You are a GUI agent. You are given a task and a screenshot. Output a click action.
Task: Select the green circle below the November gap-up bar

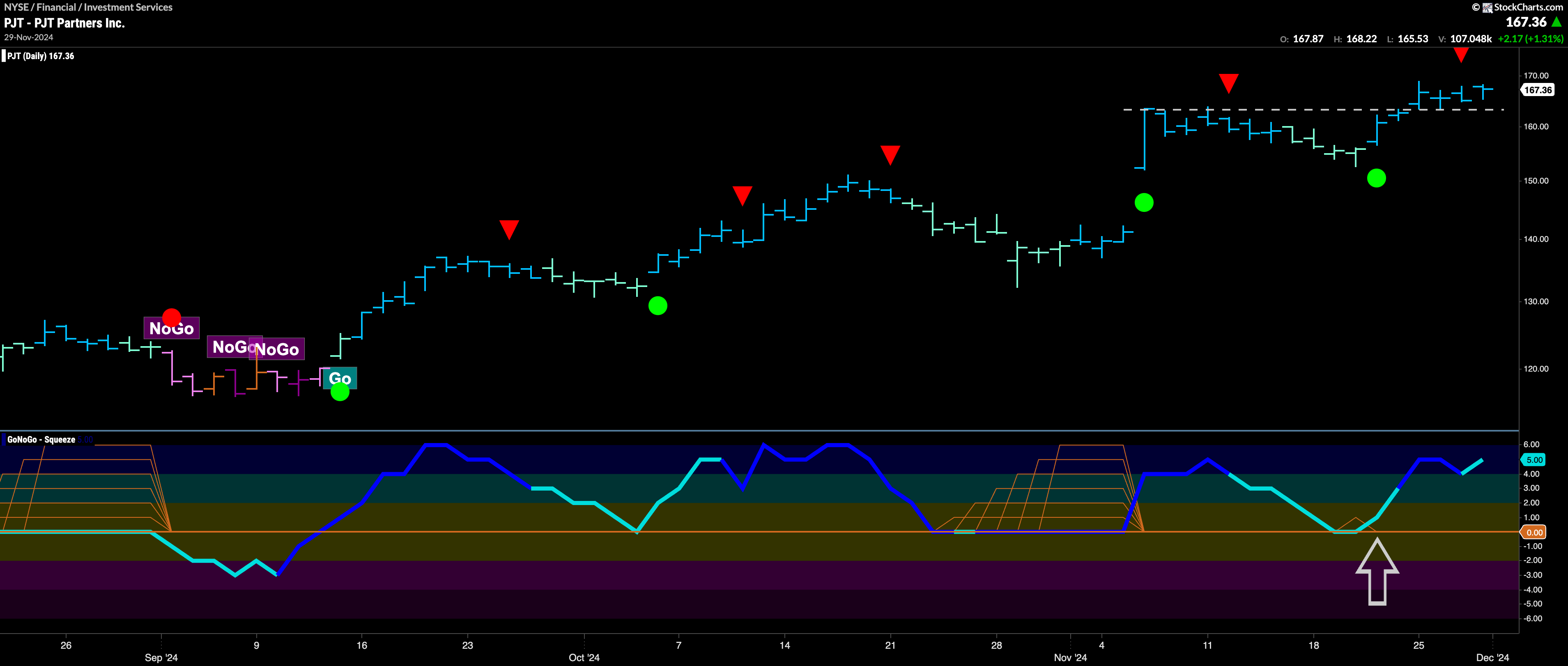pyautogui.click(x=1144, y=203)
